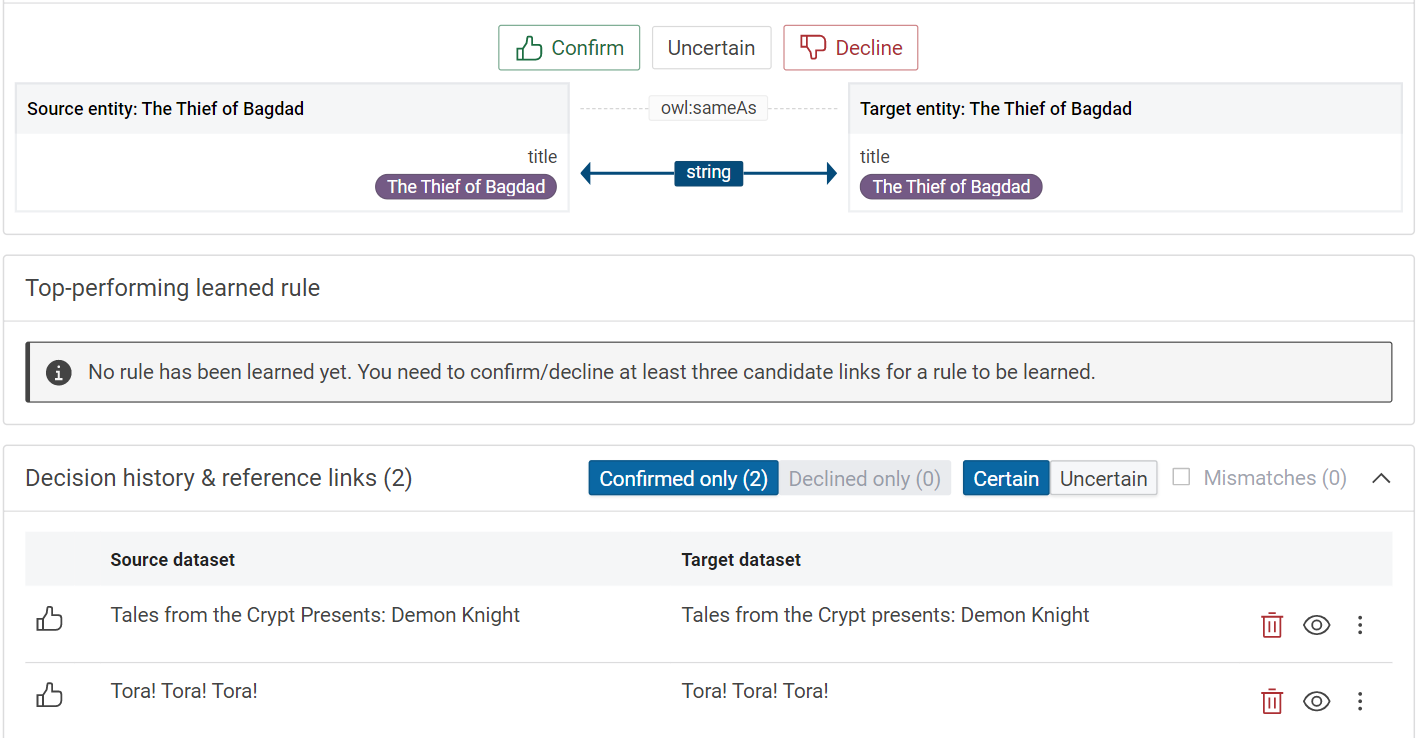Confirm the candidate link
1417x738 pixels.
tap(569, 48)
